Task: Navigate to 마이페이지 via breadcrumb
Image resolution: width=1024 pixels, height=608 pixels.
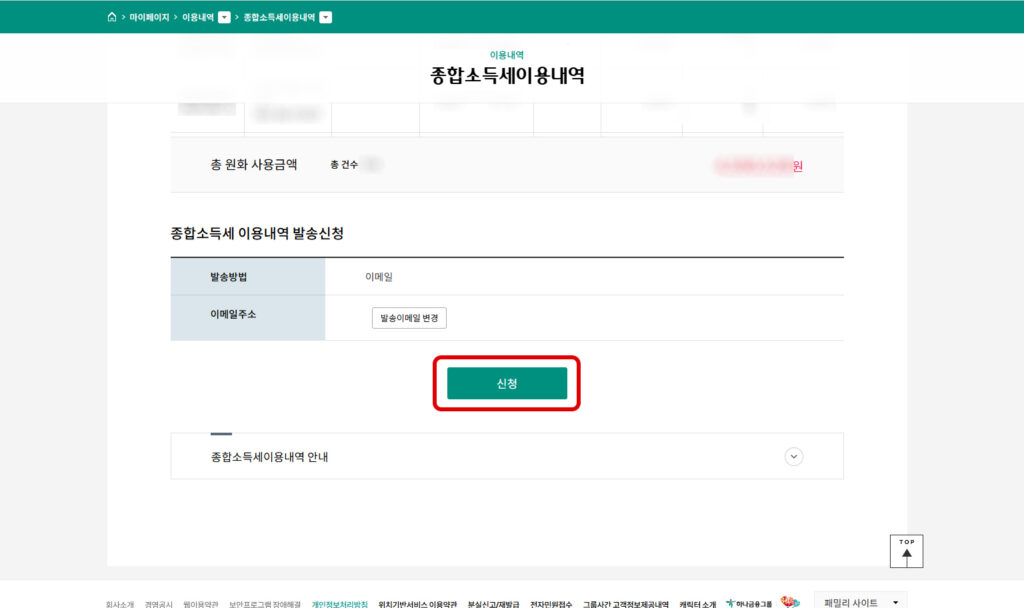Action: pos(150,17)
